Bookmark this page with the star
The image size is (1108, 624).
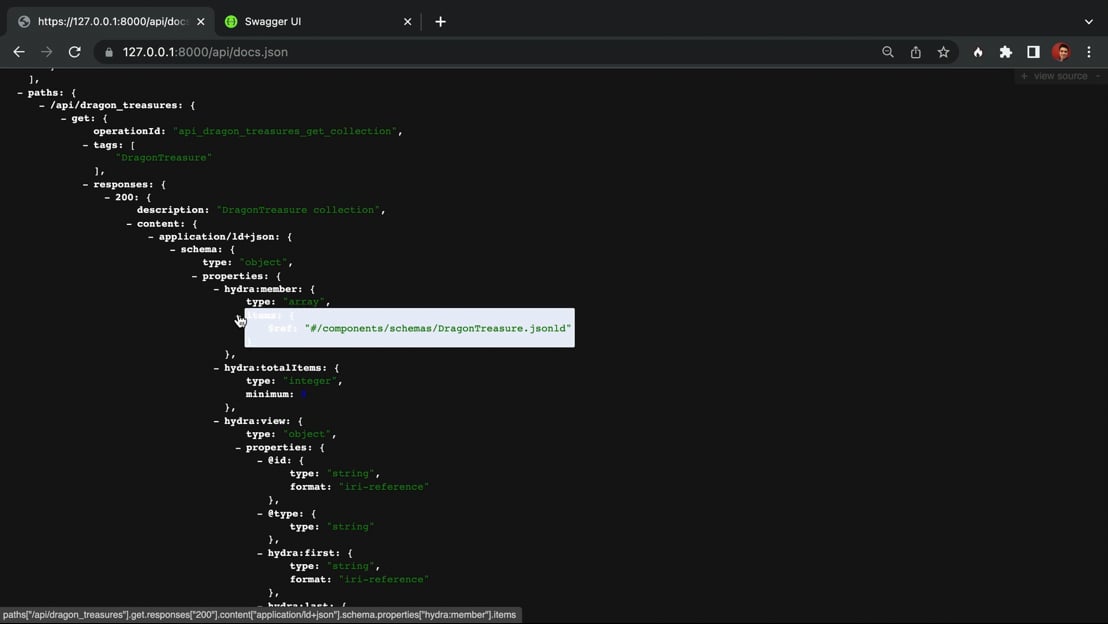point(943,52)
